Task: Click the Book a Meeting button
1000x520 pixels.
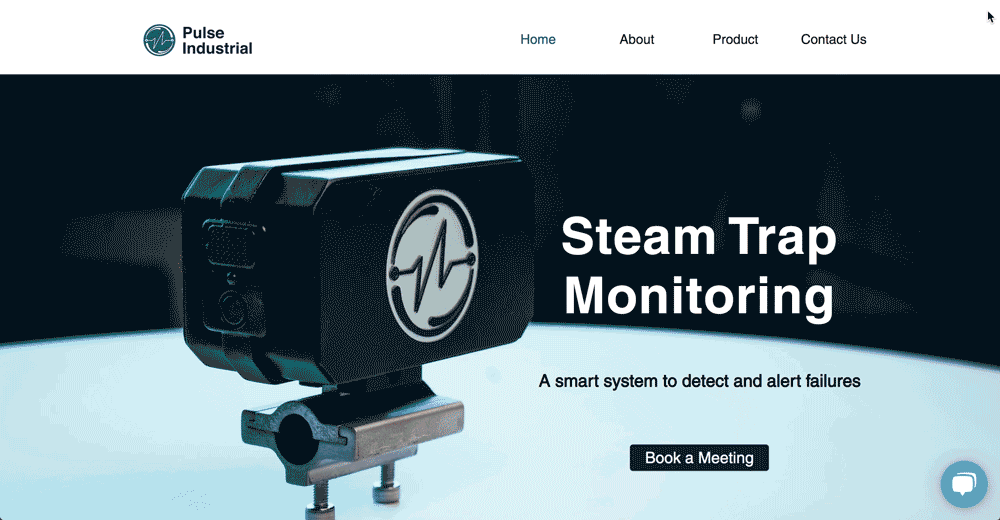Action: click(x=699, y=457)
